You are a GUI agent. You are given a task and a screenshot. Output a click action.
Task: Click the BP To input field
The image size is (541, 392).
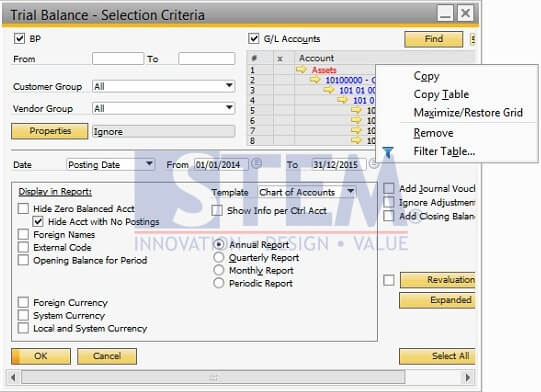pos(207,59)
